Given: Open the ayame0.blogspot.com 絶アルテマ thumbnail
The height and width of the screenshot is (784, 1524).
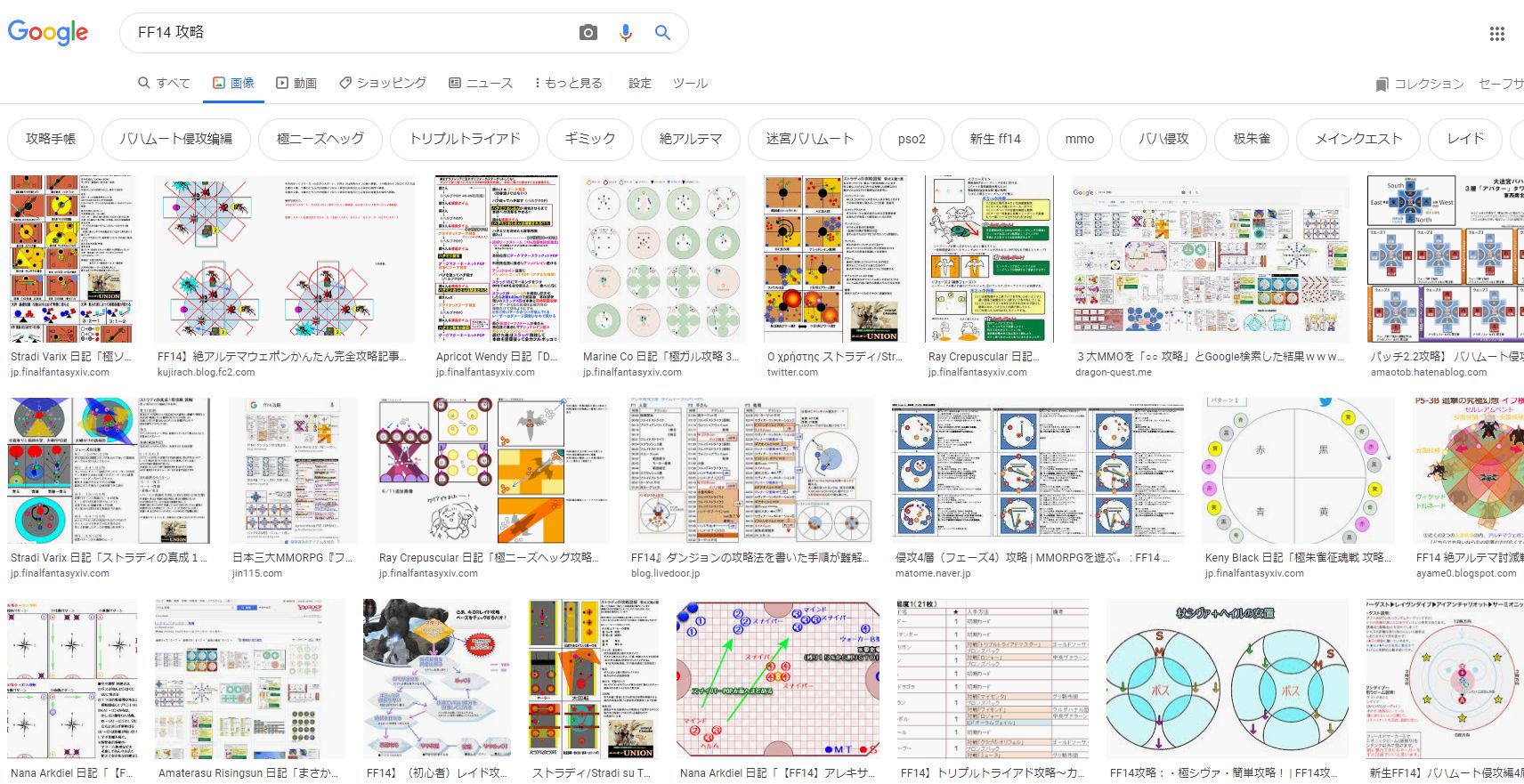Looking at the screenshot, I should 1468,471.
